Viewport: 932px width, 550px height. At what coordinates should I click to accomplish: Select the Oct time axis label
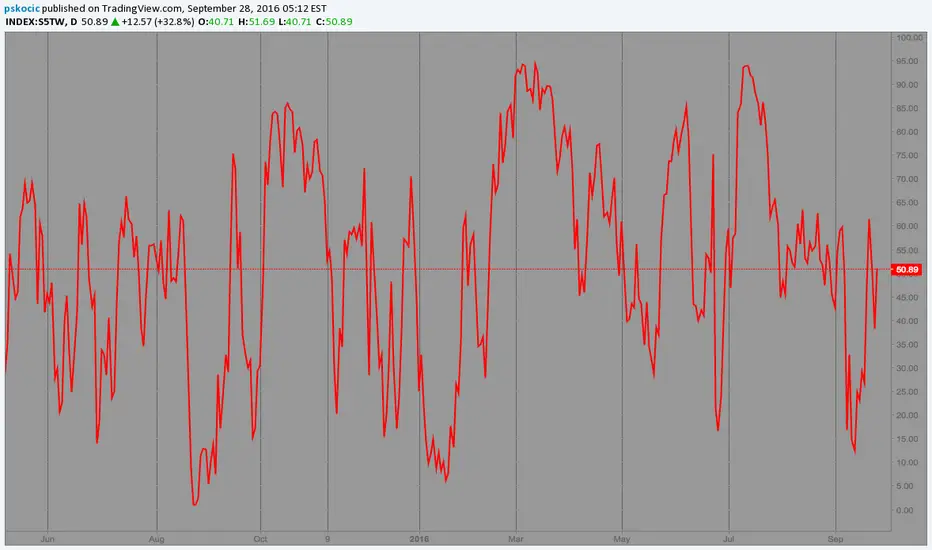(260, 539)
